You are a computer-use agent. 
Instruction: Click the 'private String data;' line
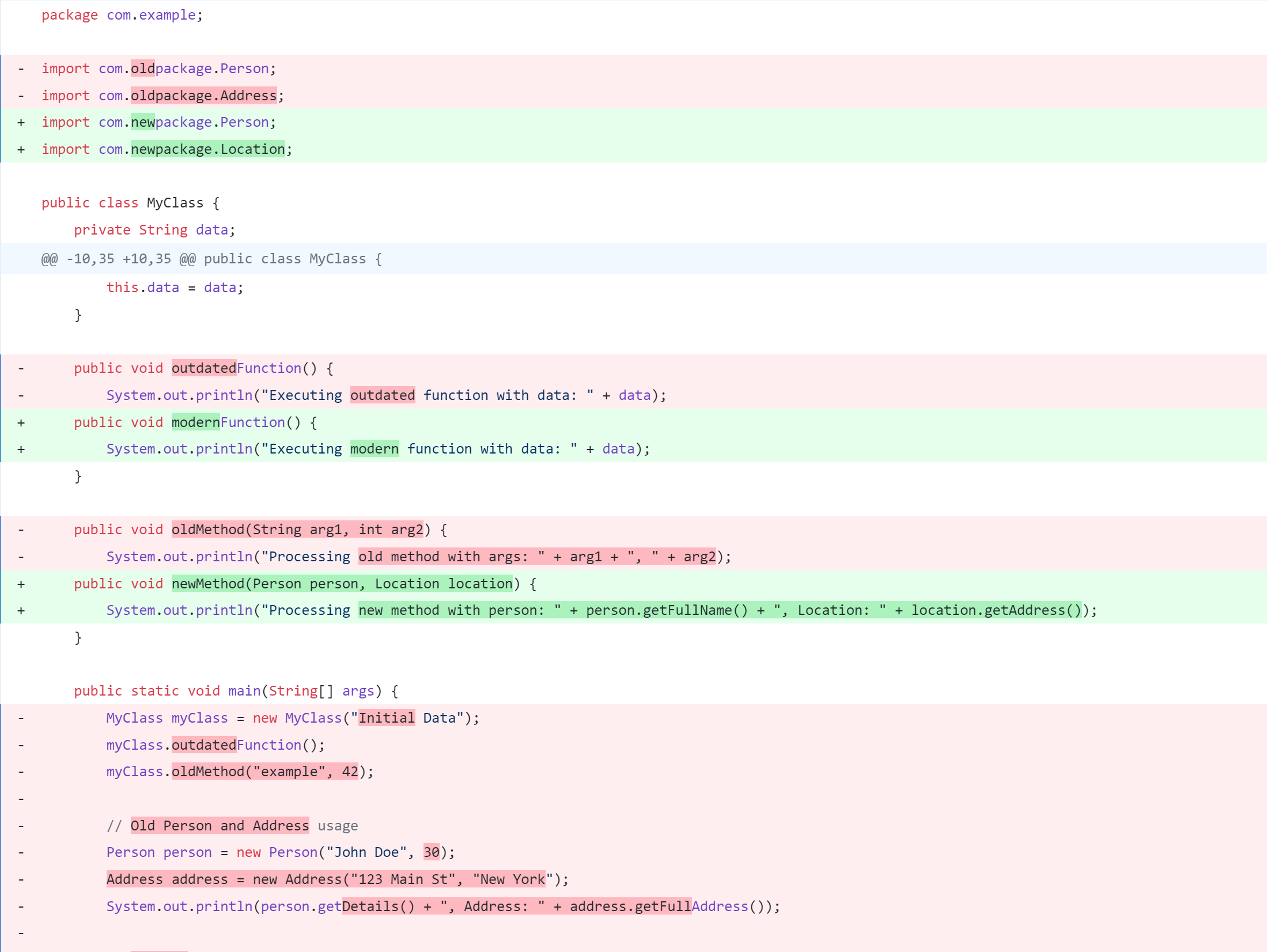coord(154,230)
